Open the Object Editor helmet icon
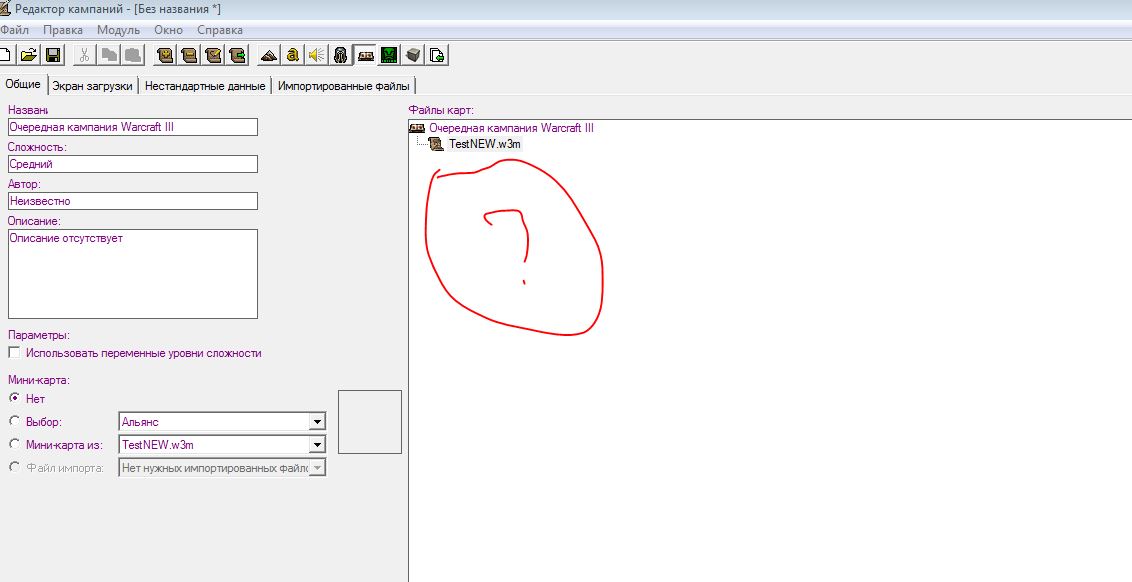The height and width of the screenshot is (582, 1132). tap(341, 55)
